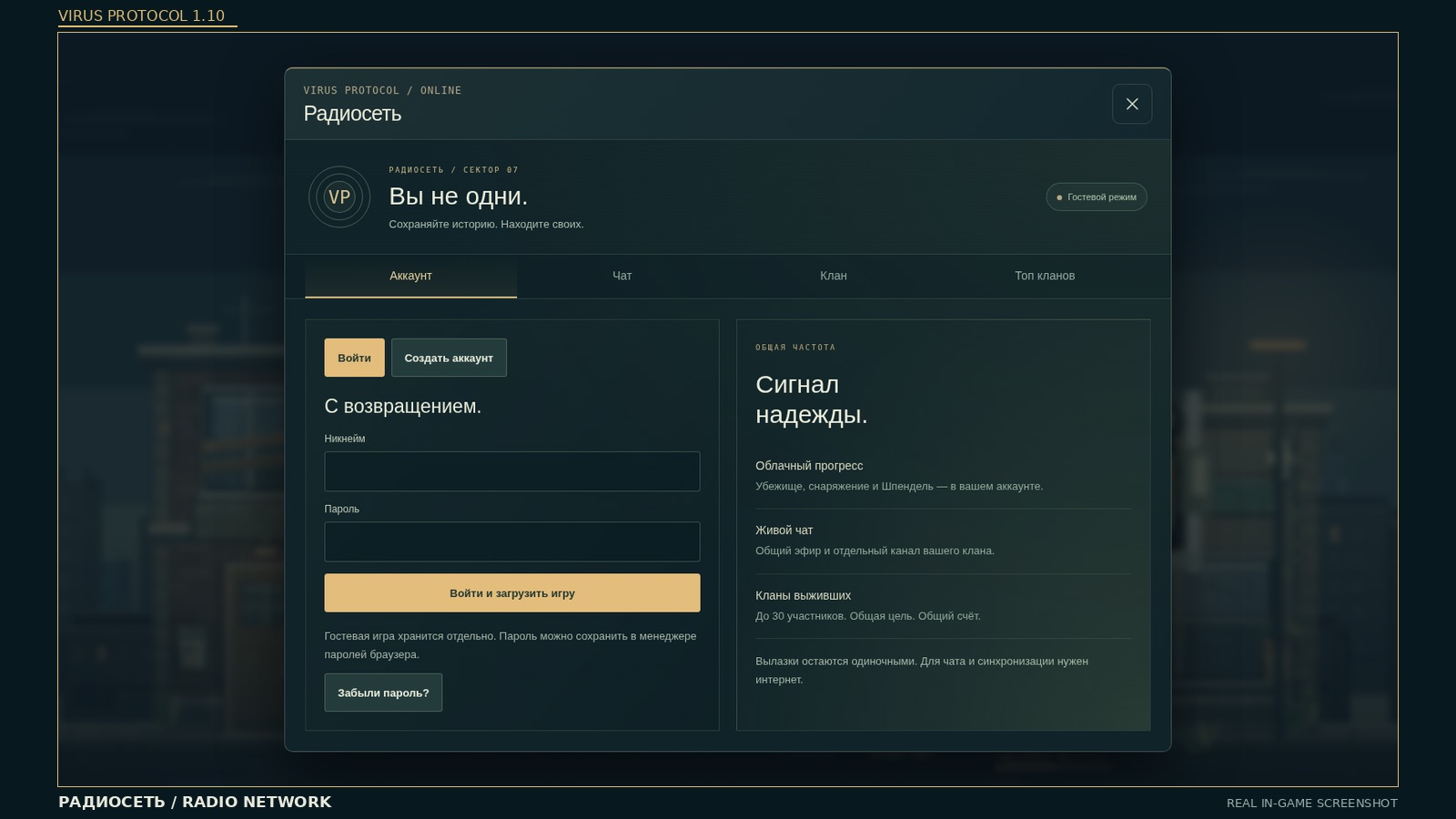Close the Радиосеть dialog with the X
1456x819 pixels.
[1132, 104]
